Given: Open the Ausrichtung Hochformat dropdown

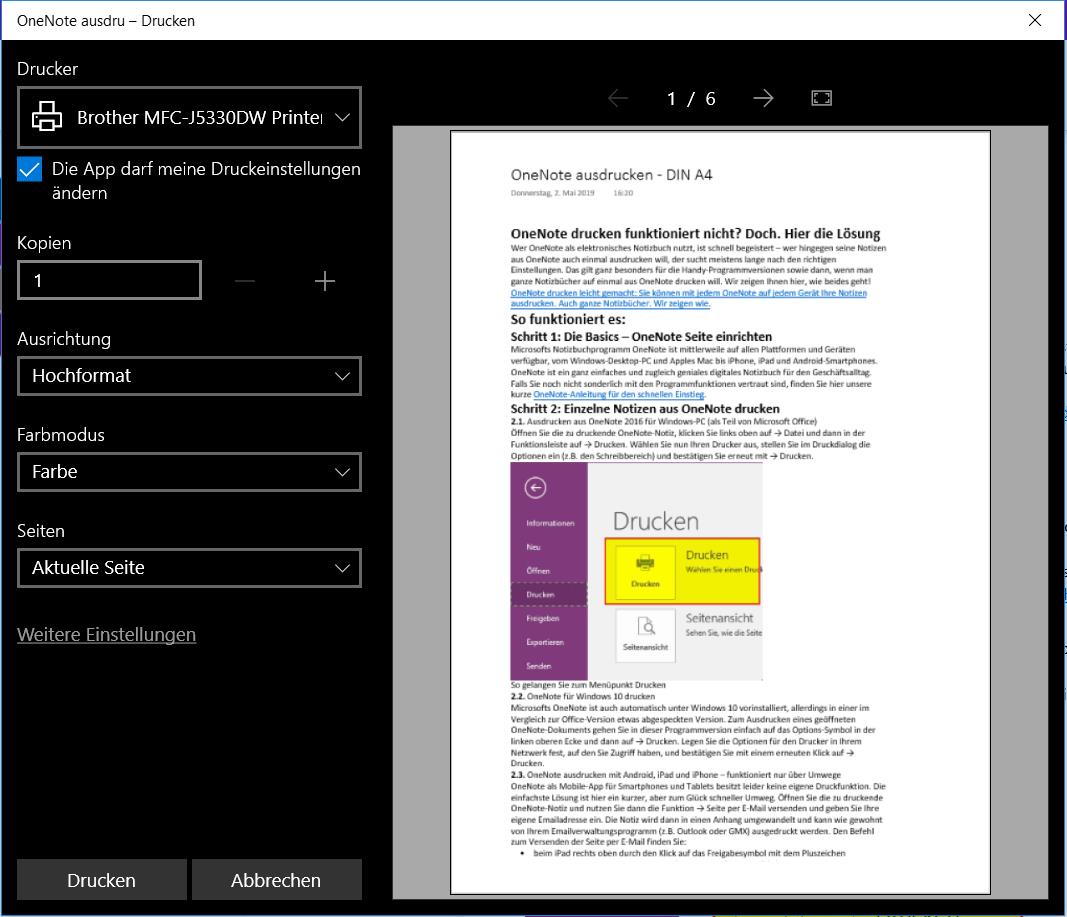Looking at the screenshot, I should pos(189,376).
